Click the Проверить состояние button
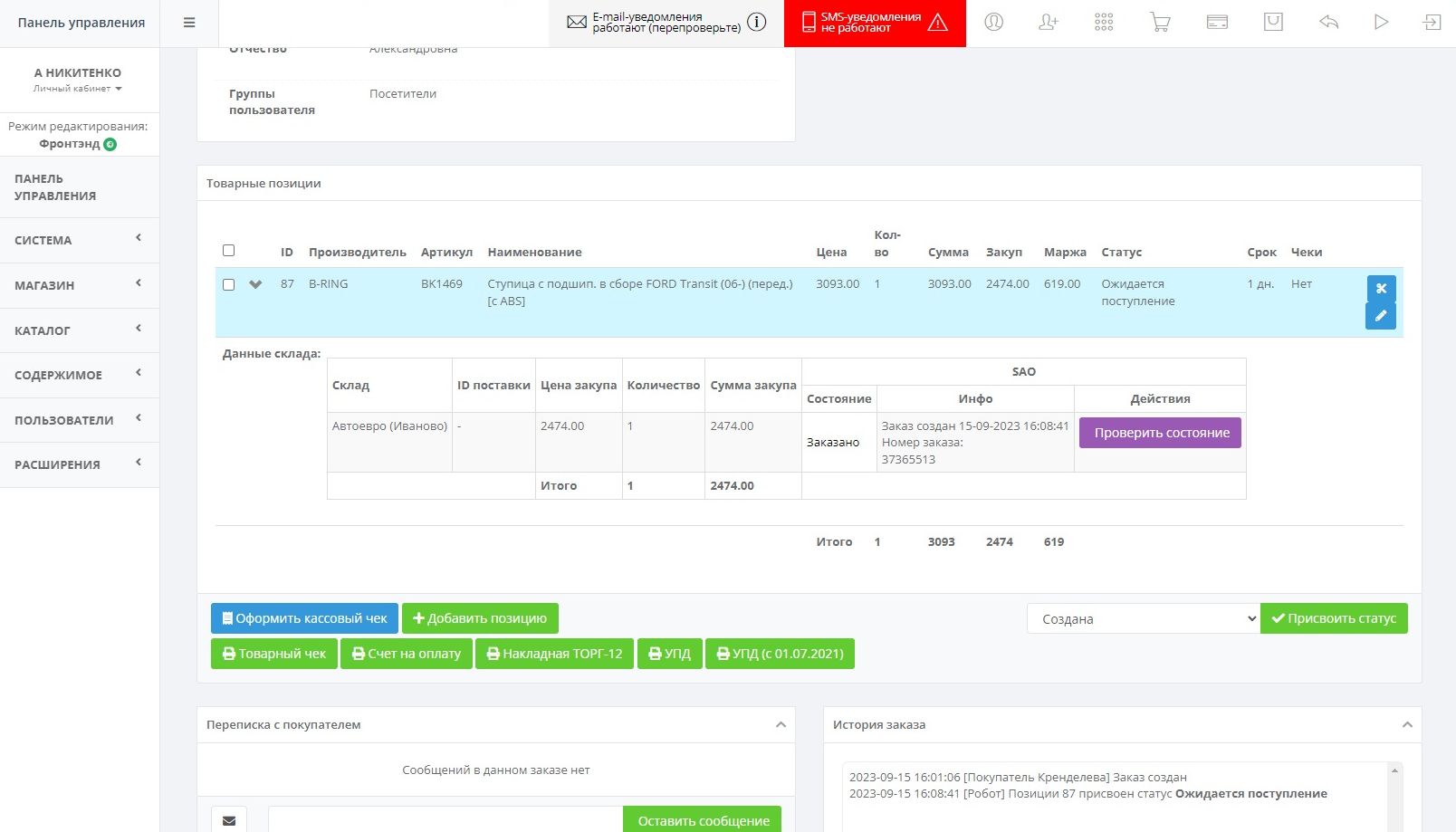The width and height of the screenshot is (1456, 832). click(x=1160, y=433)
